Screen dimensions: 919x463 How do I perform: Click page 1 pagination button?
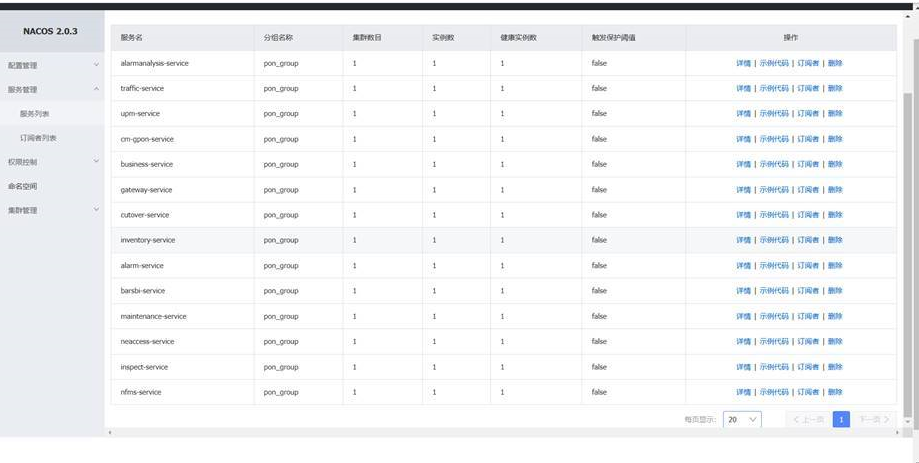(841, 420)
